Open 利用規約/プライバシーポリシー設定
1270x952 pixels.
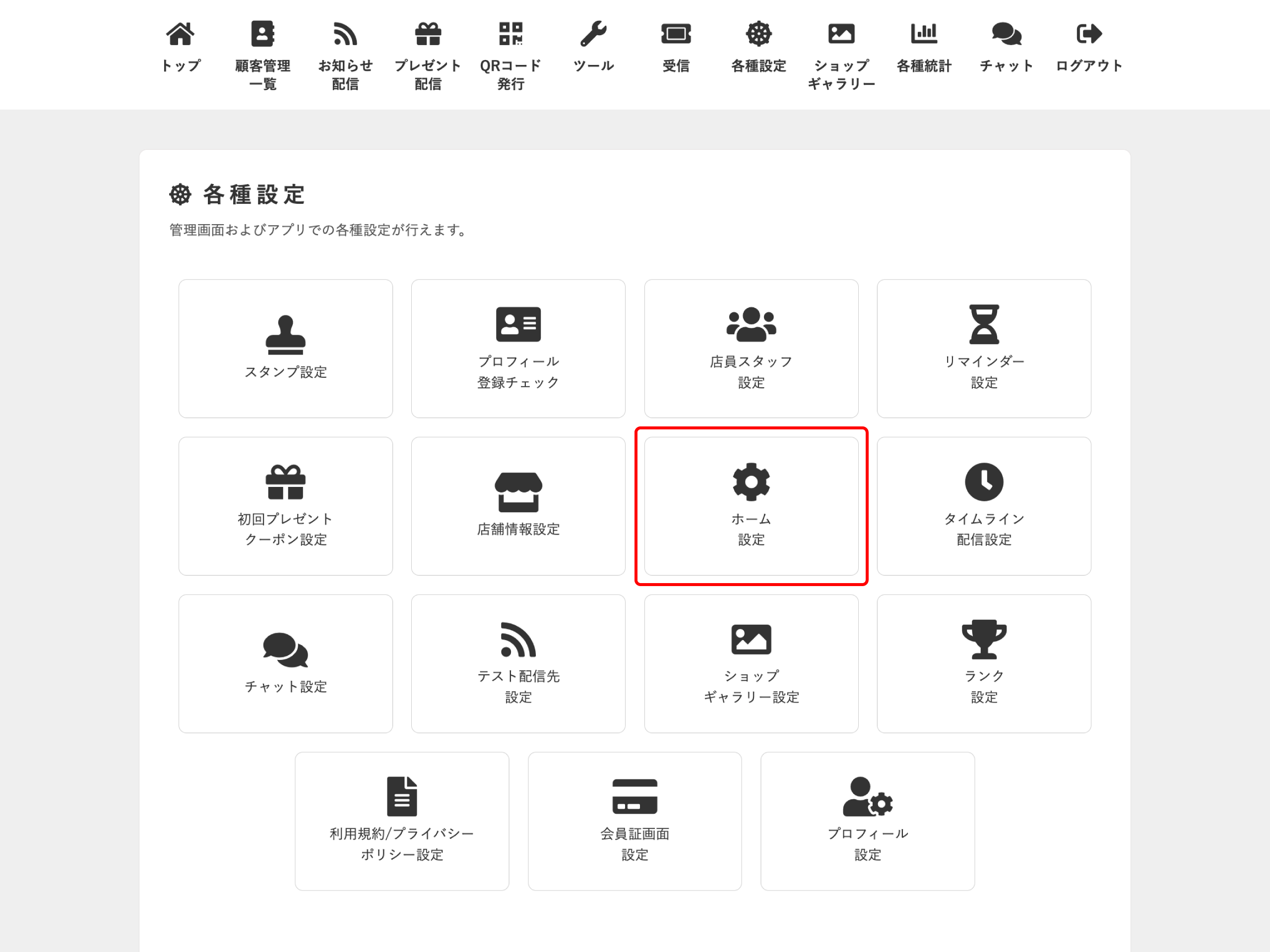401,821
